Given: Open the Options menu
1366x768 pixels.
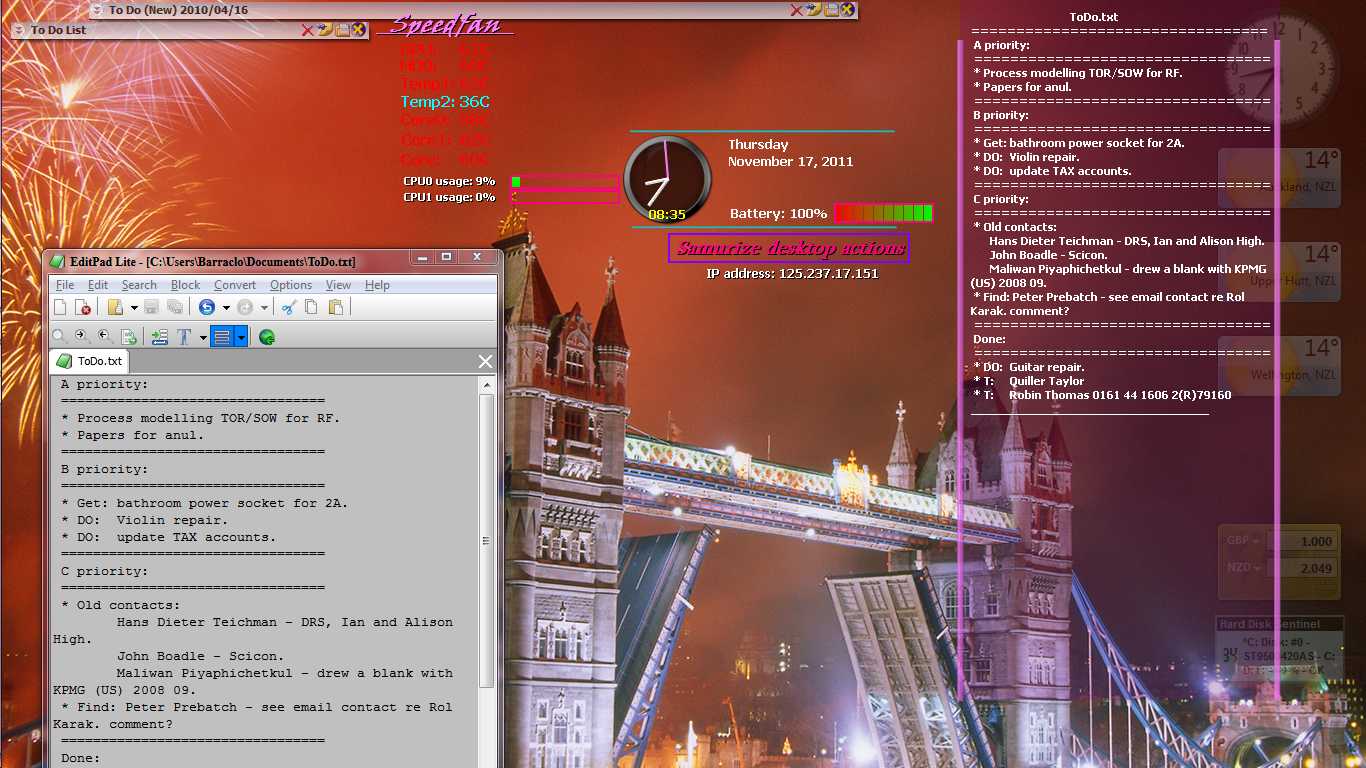Looking at the screenshot, I should coord(291,285).
